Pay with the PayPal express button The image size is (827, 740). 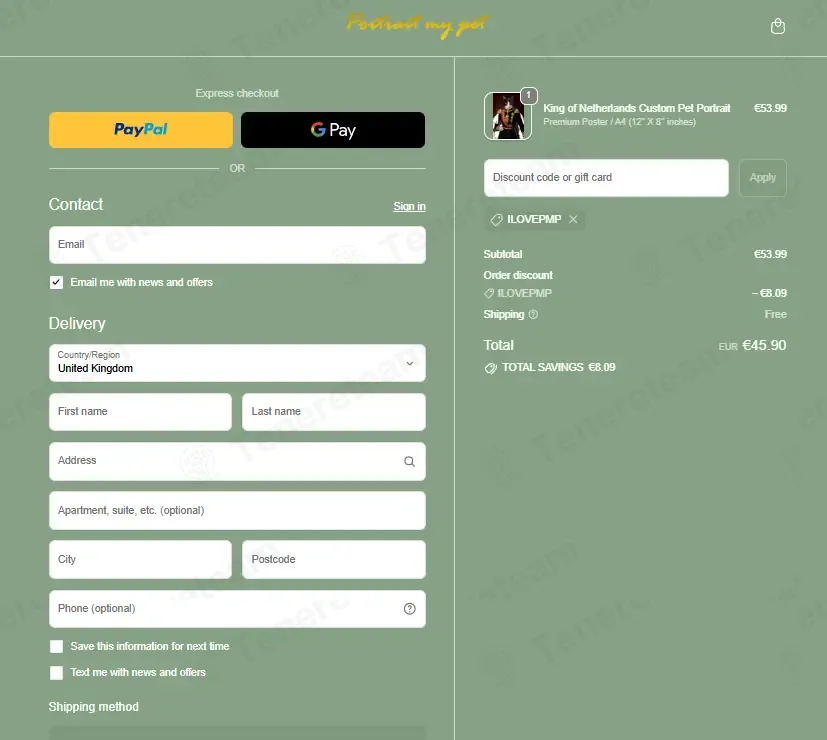pyautogui.click(x=141, y=130)
